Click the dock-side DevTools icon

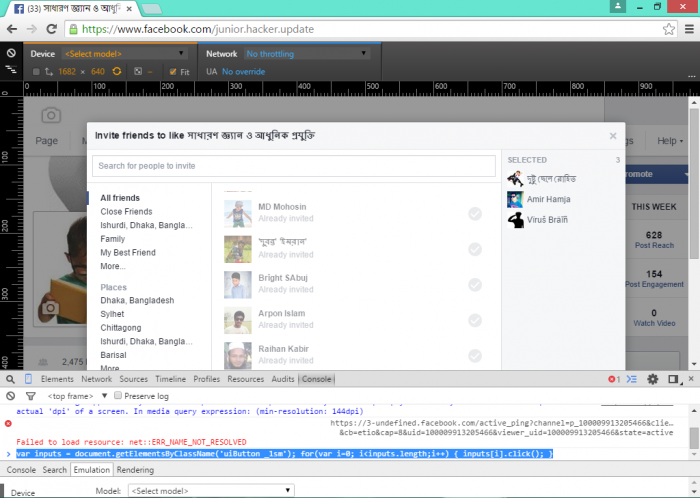[x=673, y=379]
